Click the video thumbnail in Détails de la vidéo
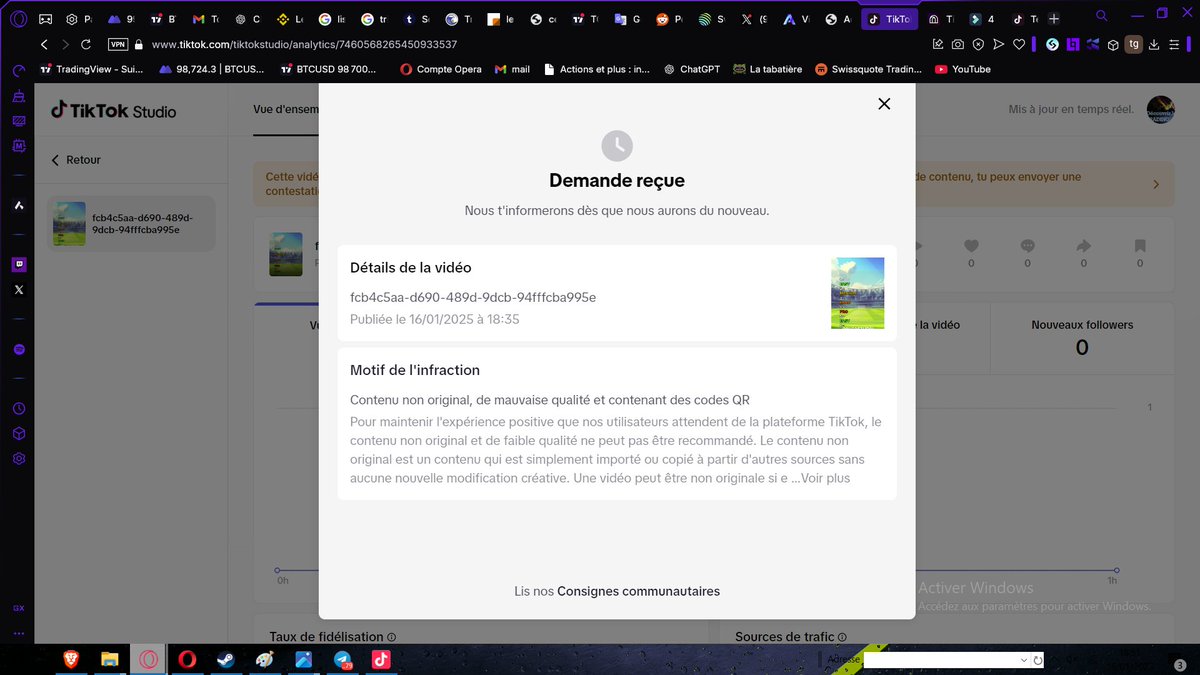1200x675 pixels. (857, 293)
